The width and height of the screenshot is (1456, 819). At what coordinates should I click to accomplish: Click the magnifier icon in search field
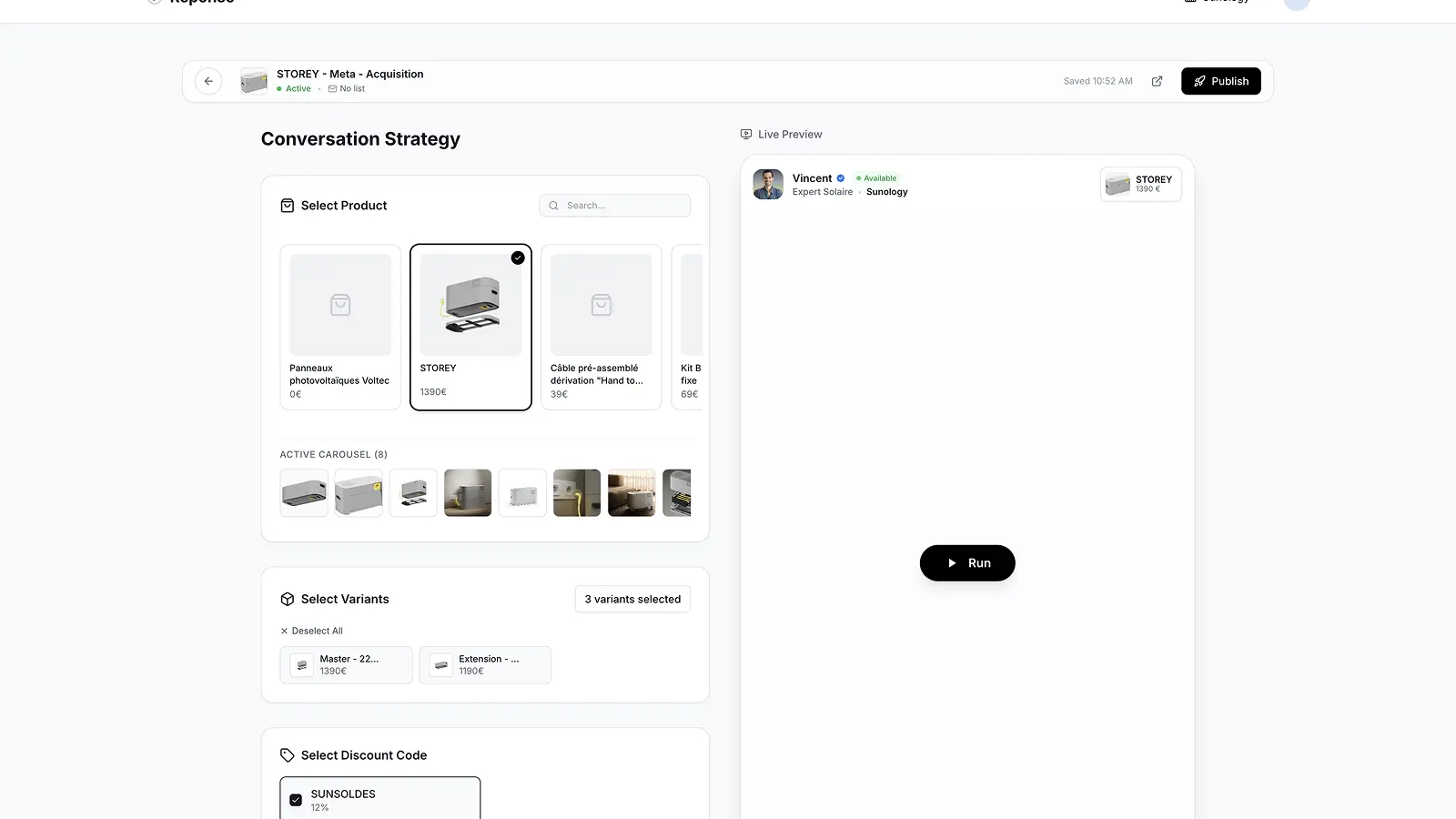(x=553, y=206)
